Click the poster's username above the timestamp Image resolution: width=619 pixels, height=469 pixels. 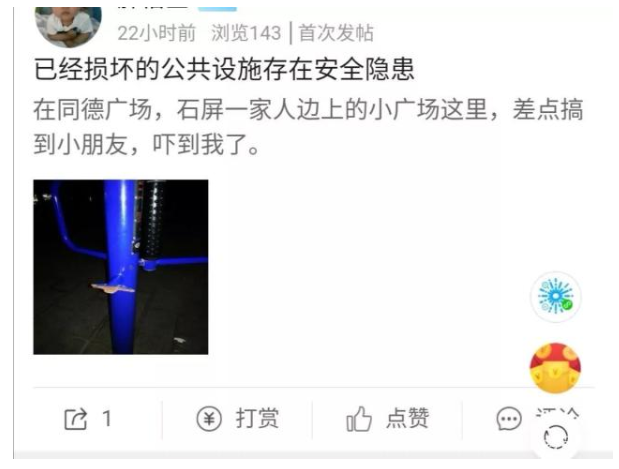[154, 8]
